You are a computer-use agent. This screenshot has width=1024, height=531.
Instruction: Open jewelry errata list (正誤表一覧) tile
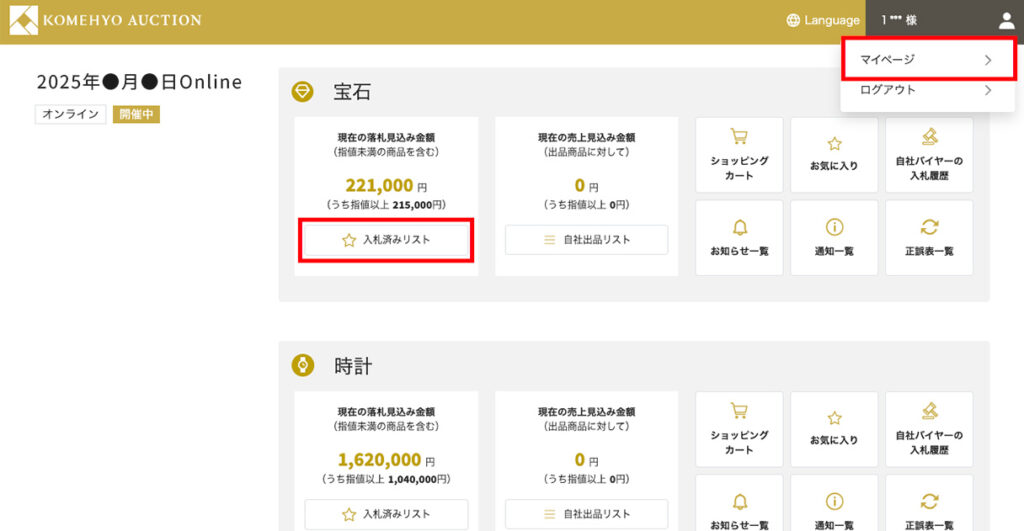pos(929,237)
